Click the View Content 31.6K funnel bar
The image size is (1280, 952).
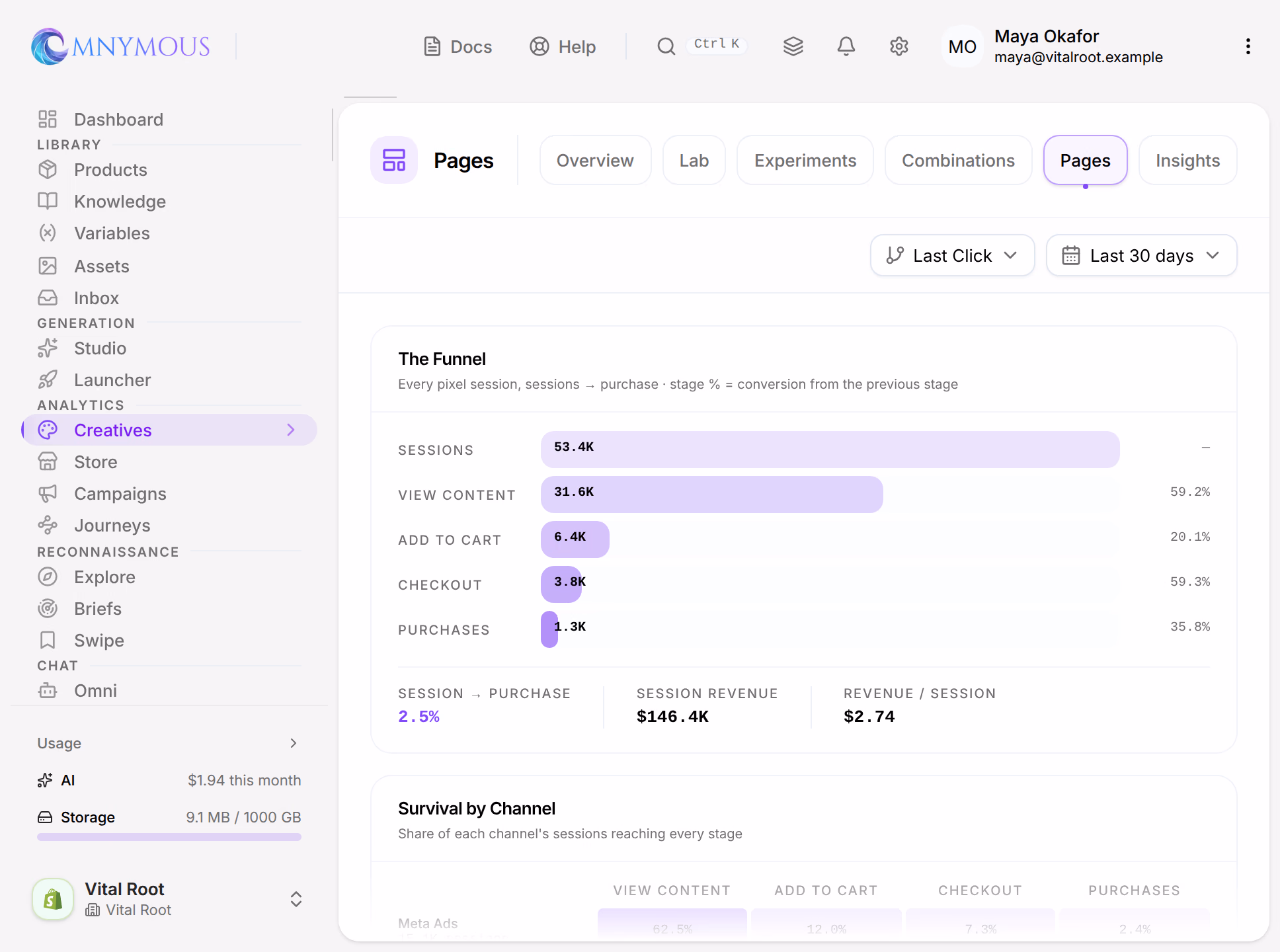pos(712,495)
